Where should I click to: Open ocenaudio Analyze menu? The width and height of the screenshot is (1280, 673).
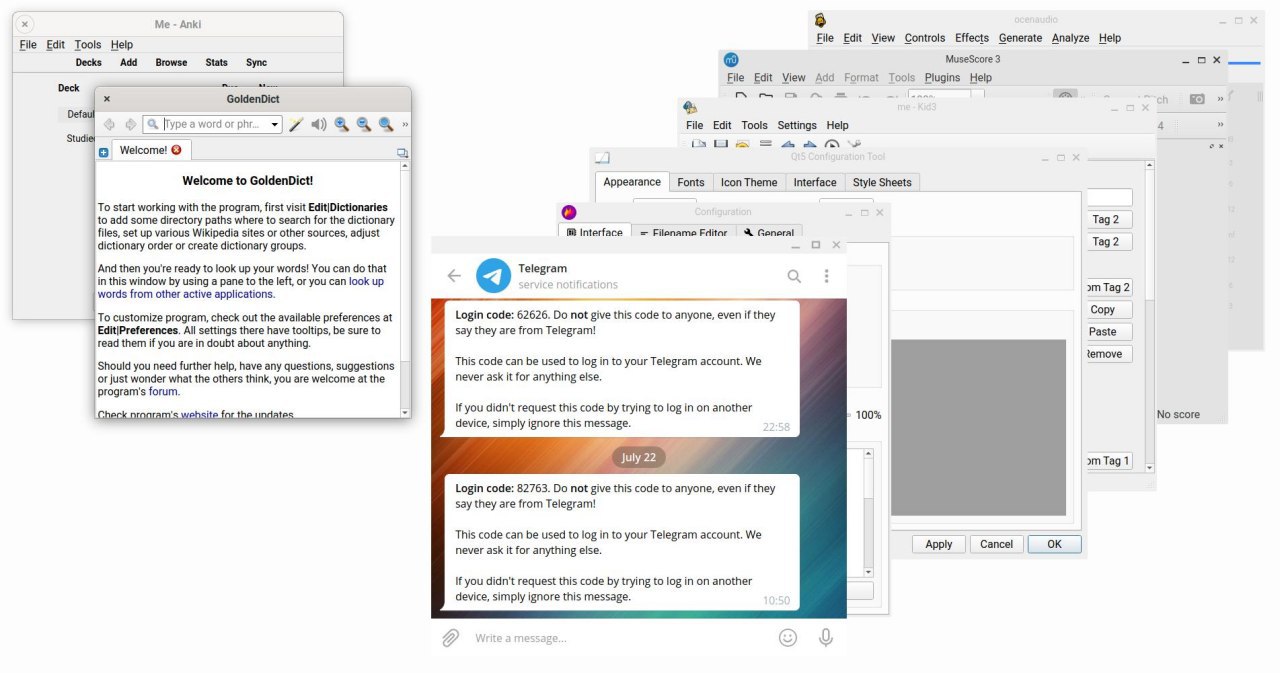click(x=1070, y=38)
